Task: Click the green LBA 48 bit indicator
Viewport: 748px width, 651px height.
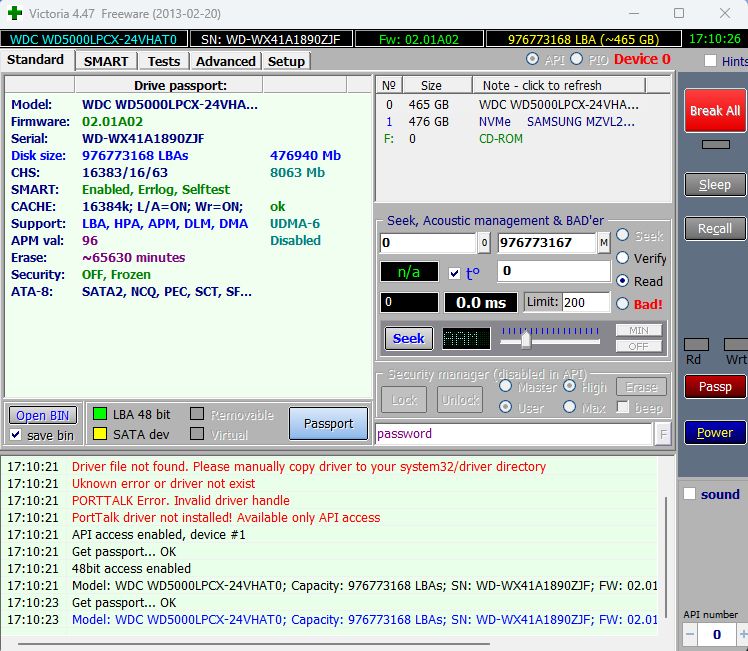Action: tap(100, 414)
